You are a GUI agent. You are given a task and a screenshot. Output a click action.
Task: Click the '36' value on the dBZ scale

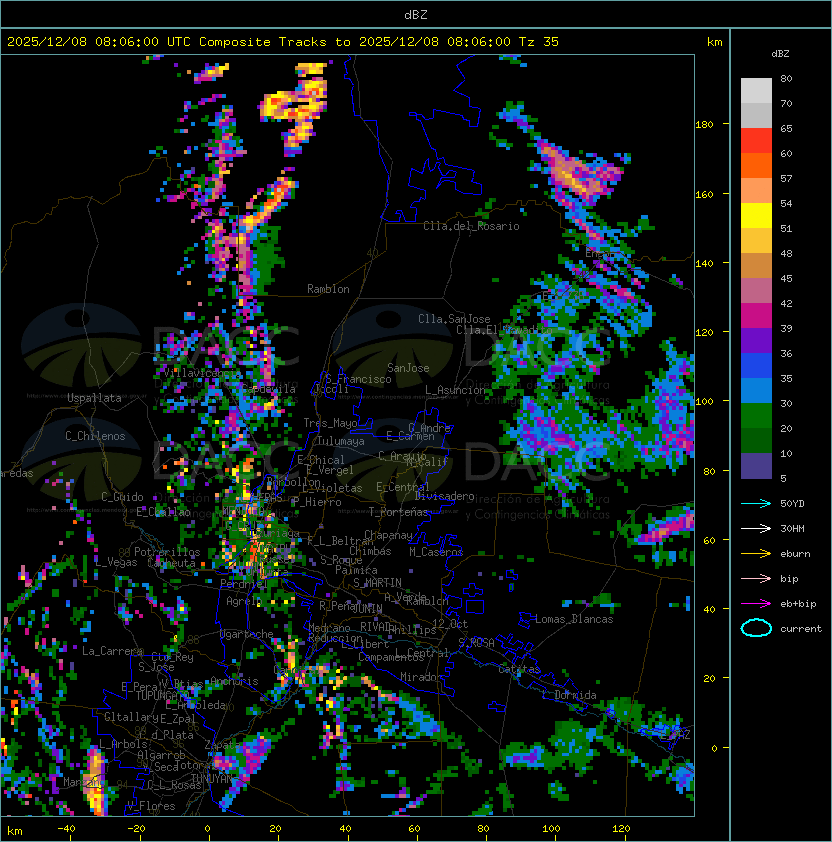click(786, 353)
